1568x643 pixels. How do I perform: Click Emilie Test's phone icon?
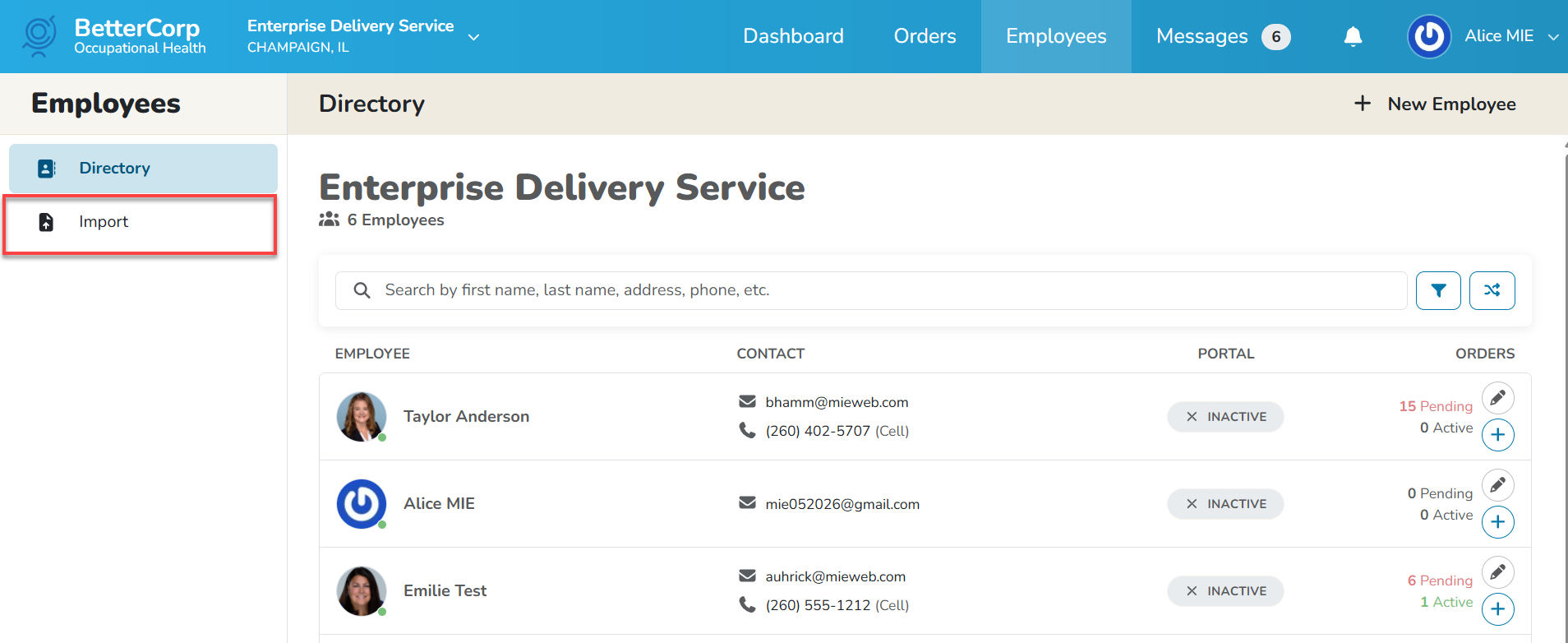coord(747,604)
